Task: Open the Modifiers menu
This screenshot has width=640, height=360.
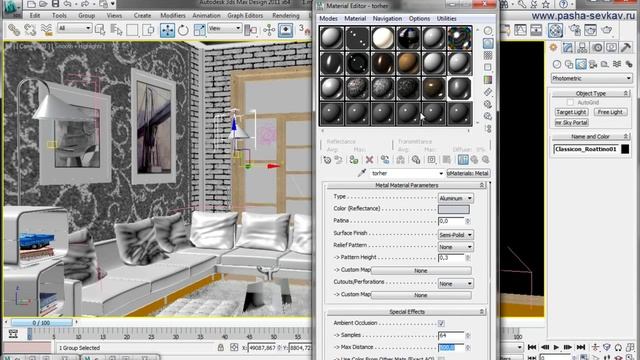Action: 173,16
